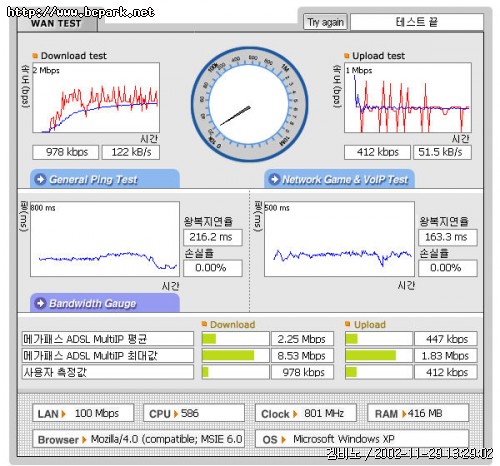Click the orange bullet beside Download test
Screen dimensions: 500x466
[35, 56]
